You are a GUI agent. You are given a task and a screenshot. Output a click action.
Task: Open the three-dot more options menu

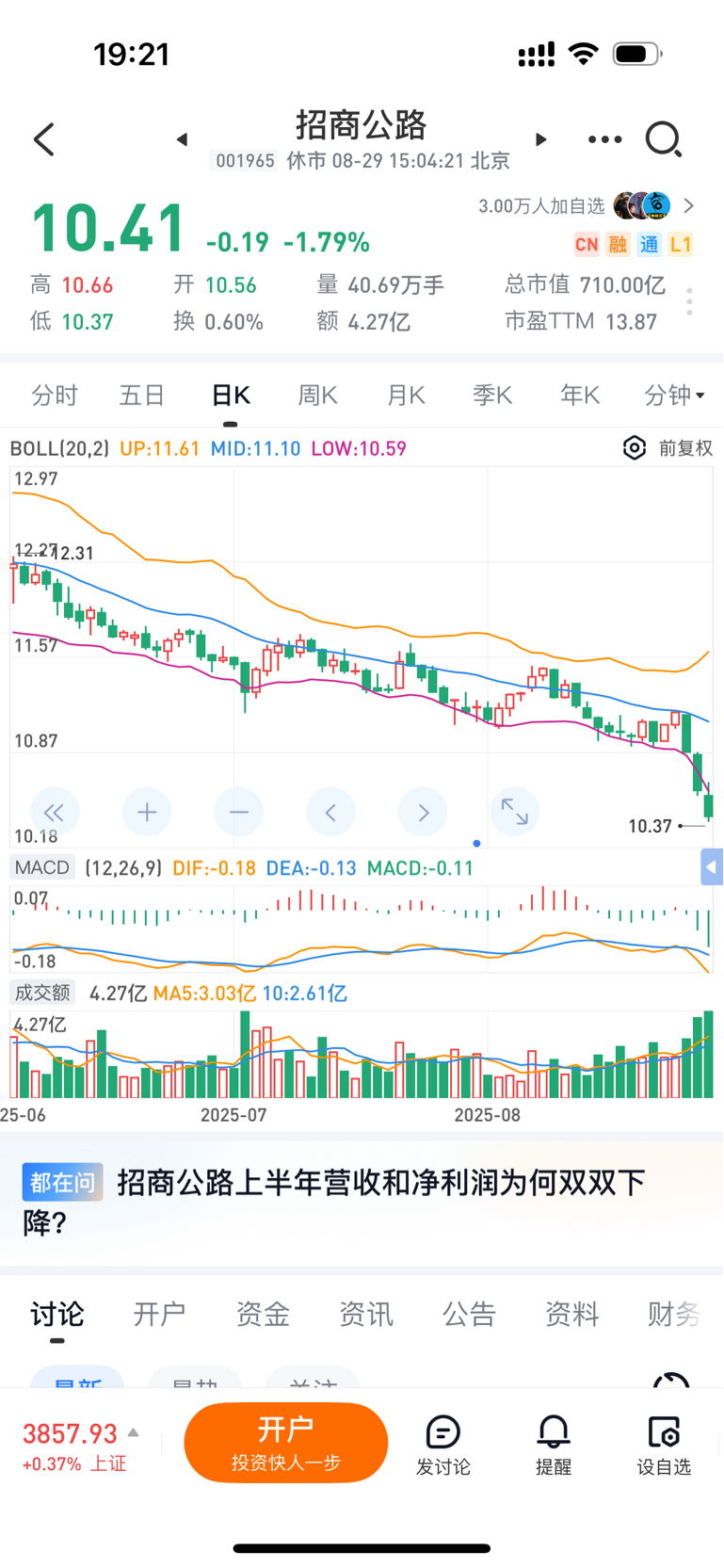pyautogui.click(x=604, y=139)
